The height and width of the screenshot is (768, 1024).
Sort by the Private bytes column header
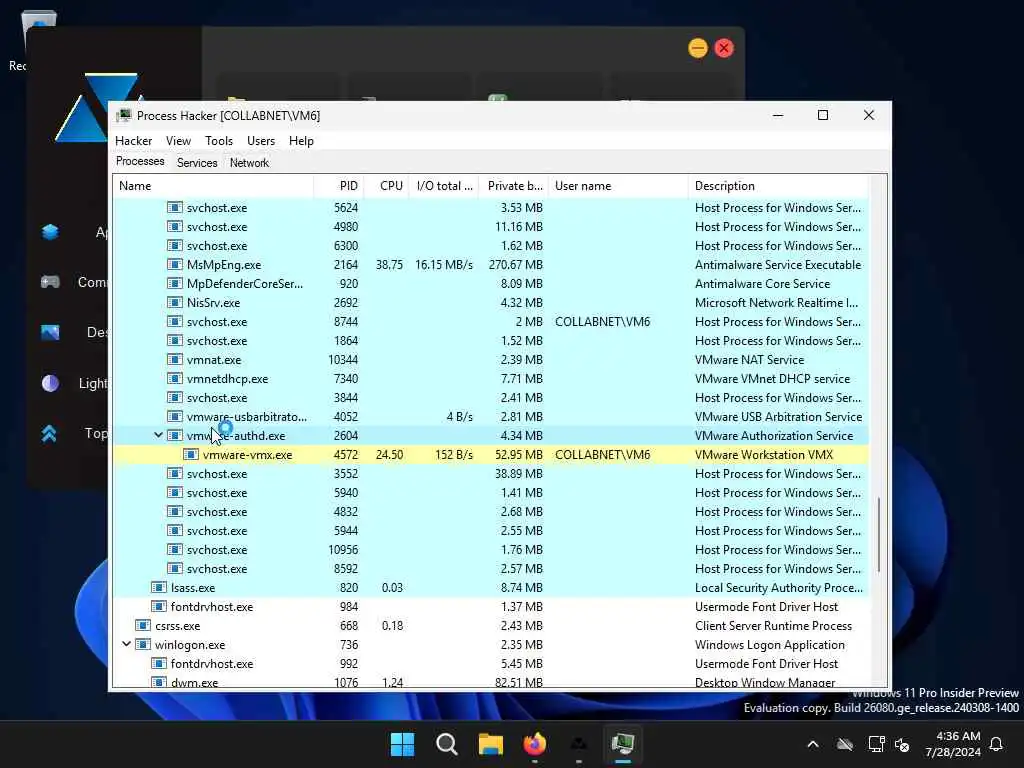(x=514, y=185)
